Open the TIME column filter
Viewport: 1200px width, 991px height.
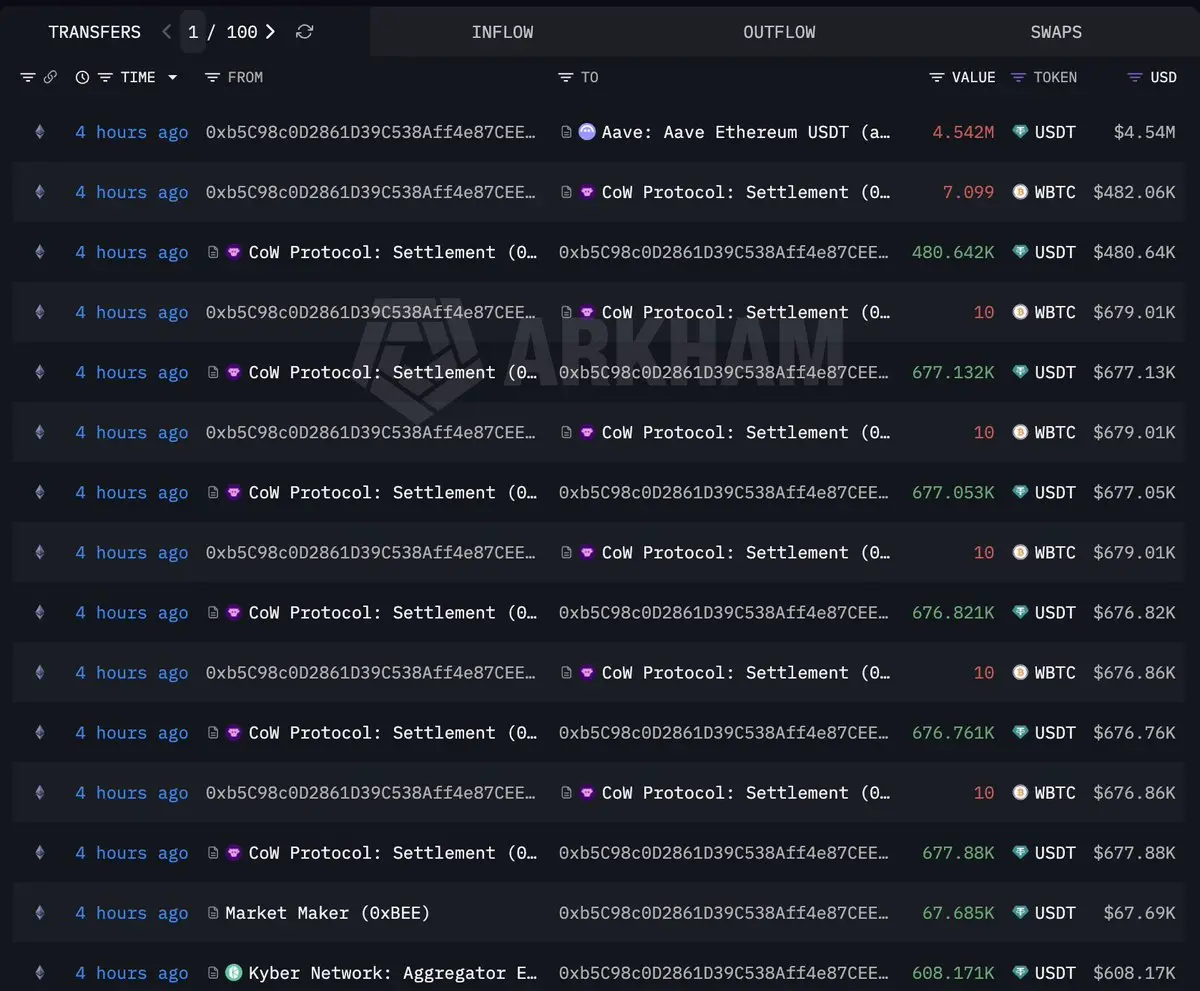104,77
